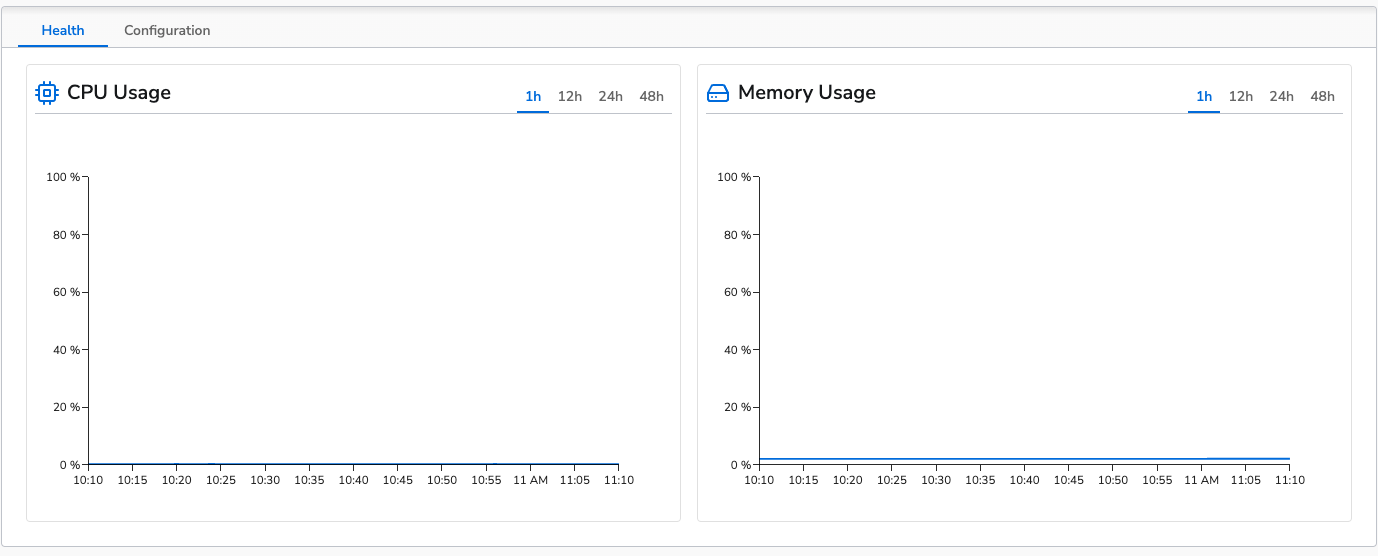This screenshot has height=556, width=1378.
Task: Click the 100 % label on CPU chart
Action: 63,177
